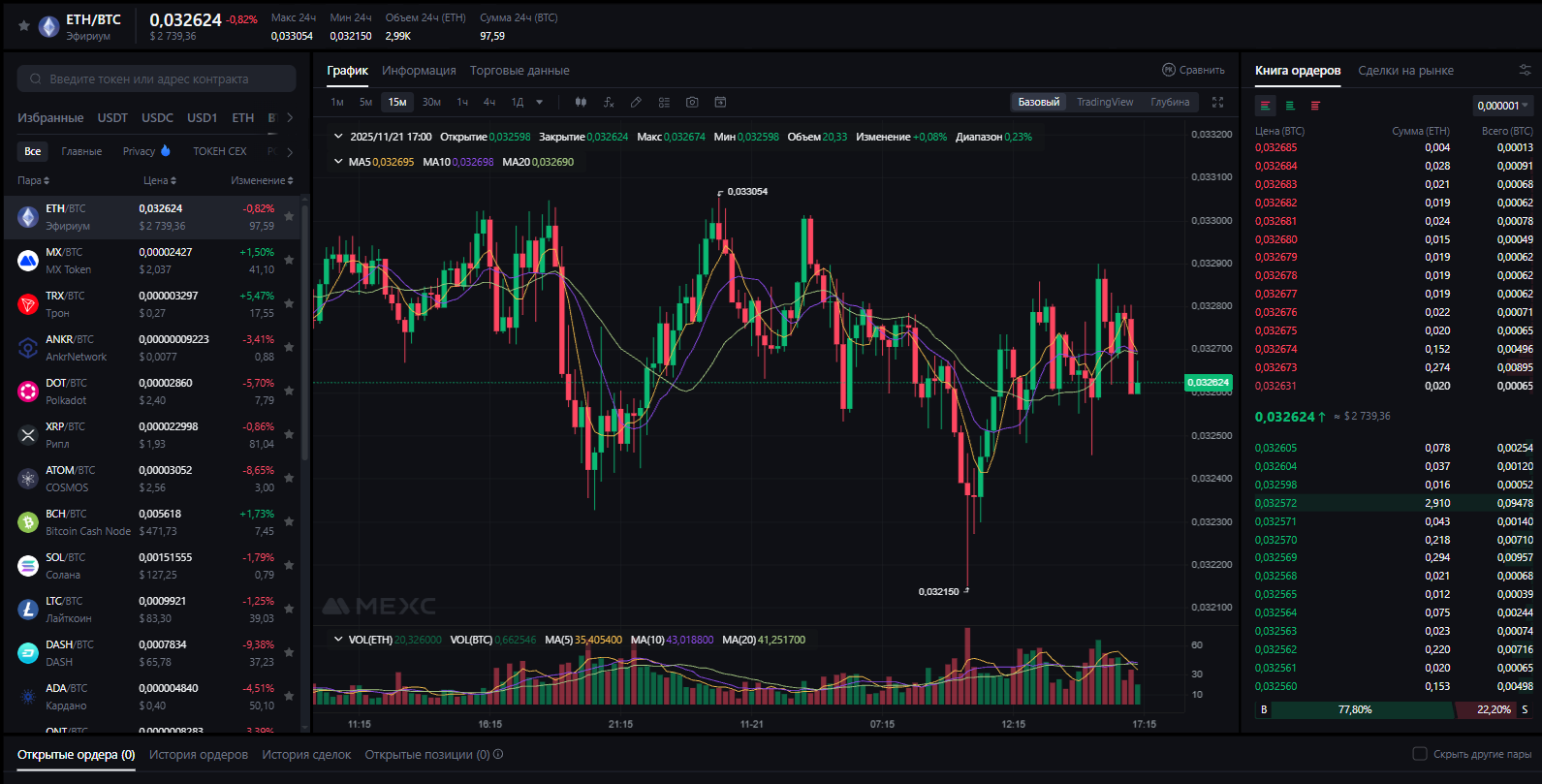Open the indicators (fx) menu
1542x784 pixels.
tap(609, 102)
